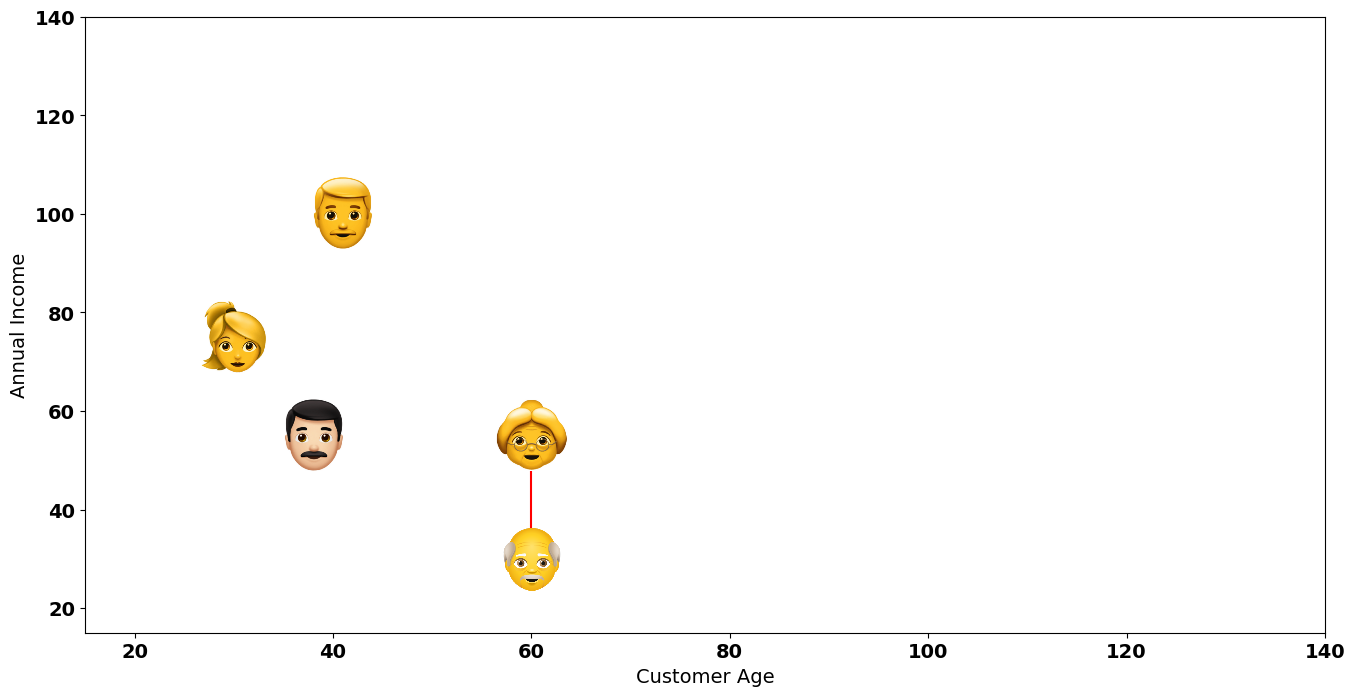Click the 120 tick on Customer Age axis
The image size is (1355, 696).
coord(1127,652)
